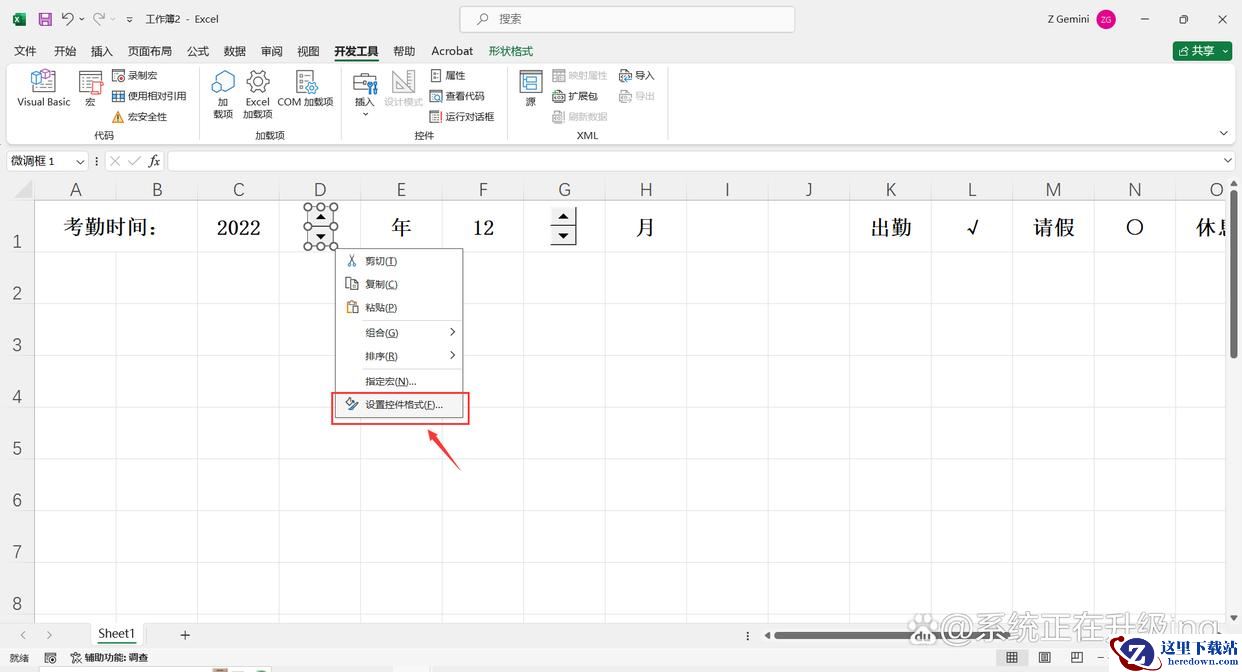The width and height of the screenshot is (1242, 672).
Task: Select 设置控件格式(F)... from context menu
Action: 402,405
